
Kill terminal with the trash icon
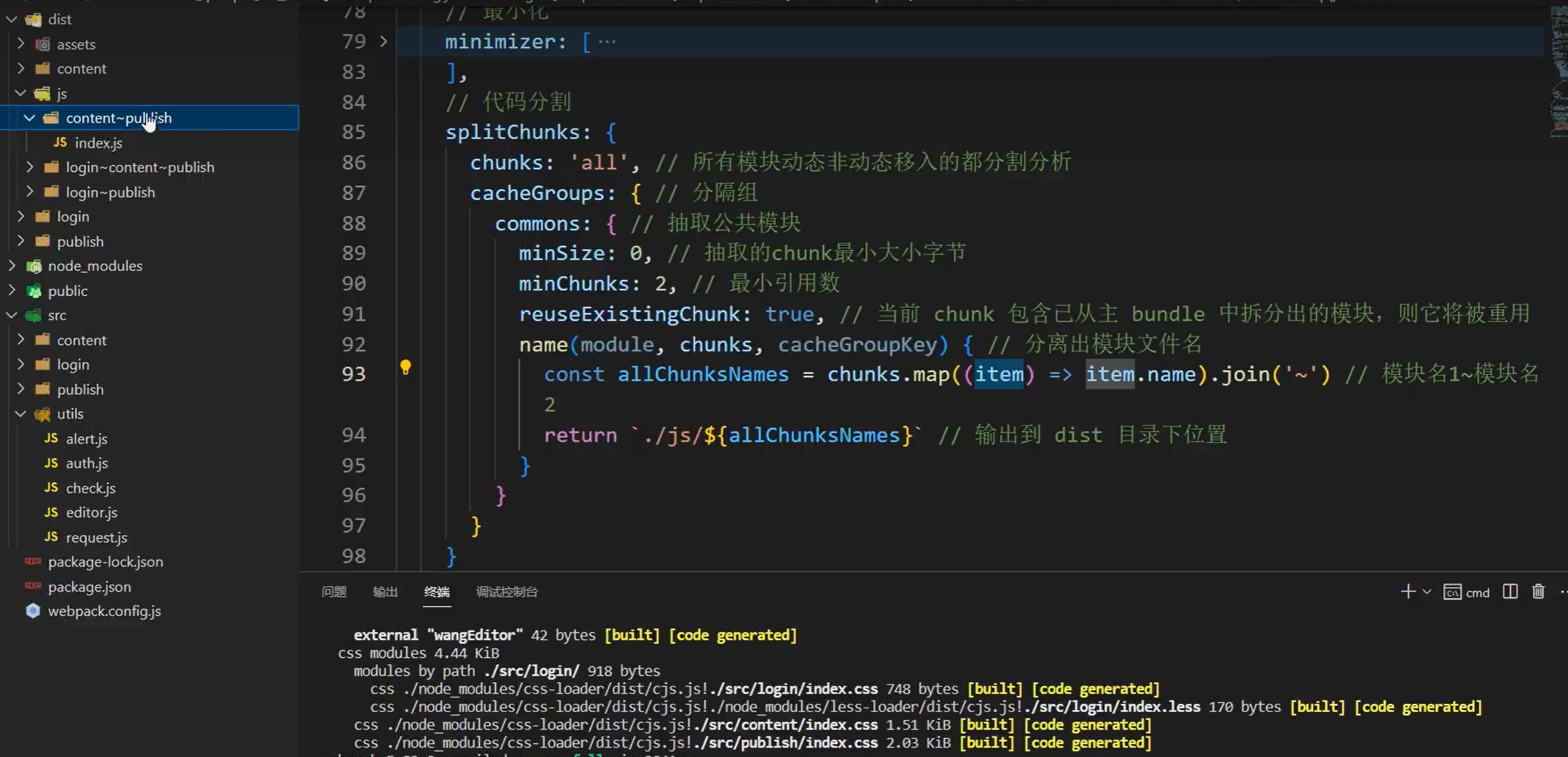point(1538,591)
